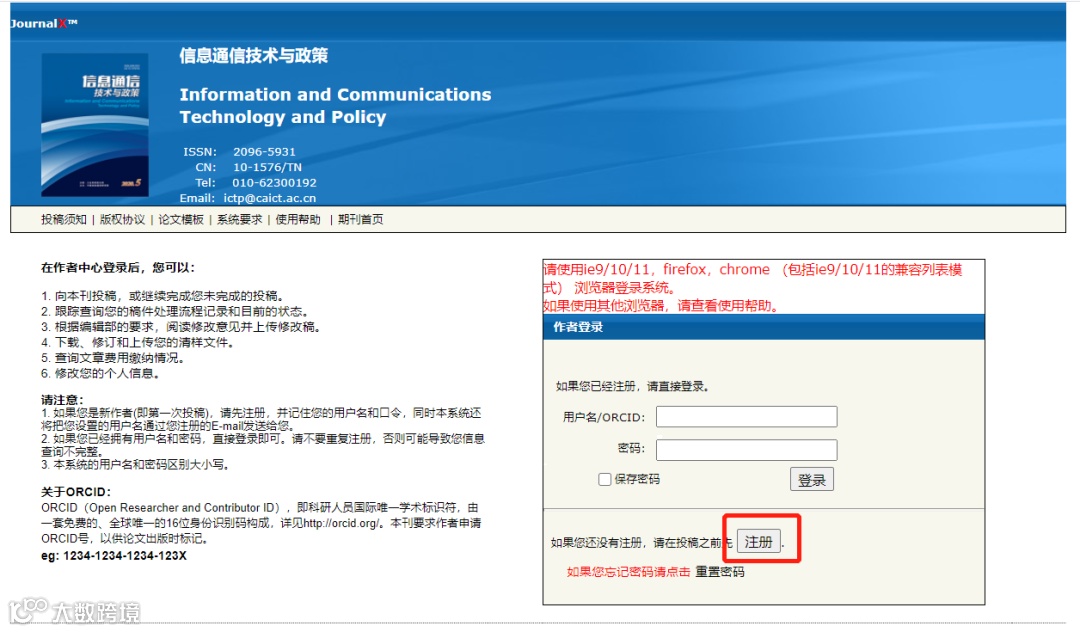Screen dimensions: 1080x632
Task: Click the telephone number 010-62300192
Action: click(274, 182)
